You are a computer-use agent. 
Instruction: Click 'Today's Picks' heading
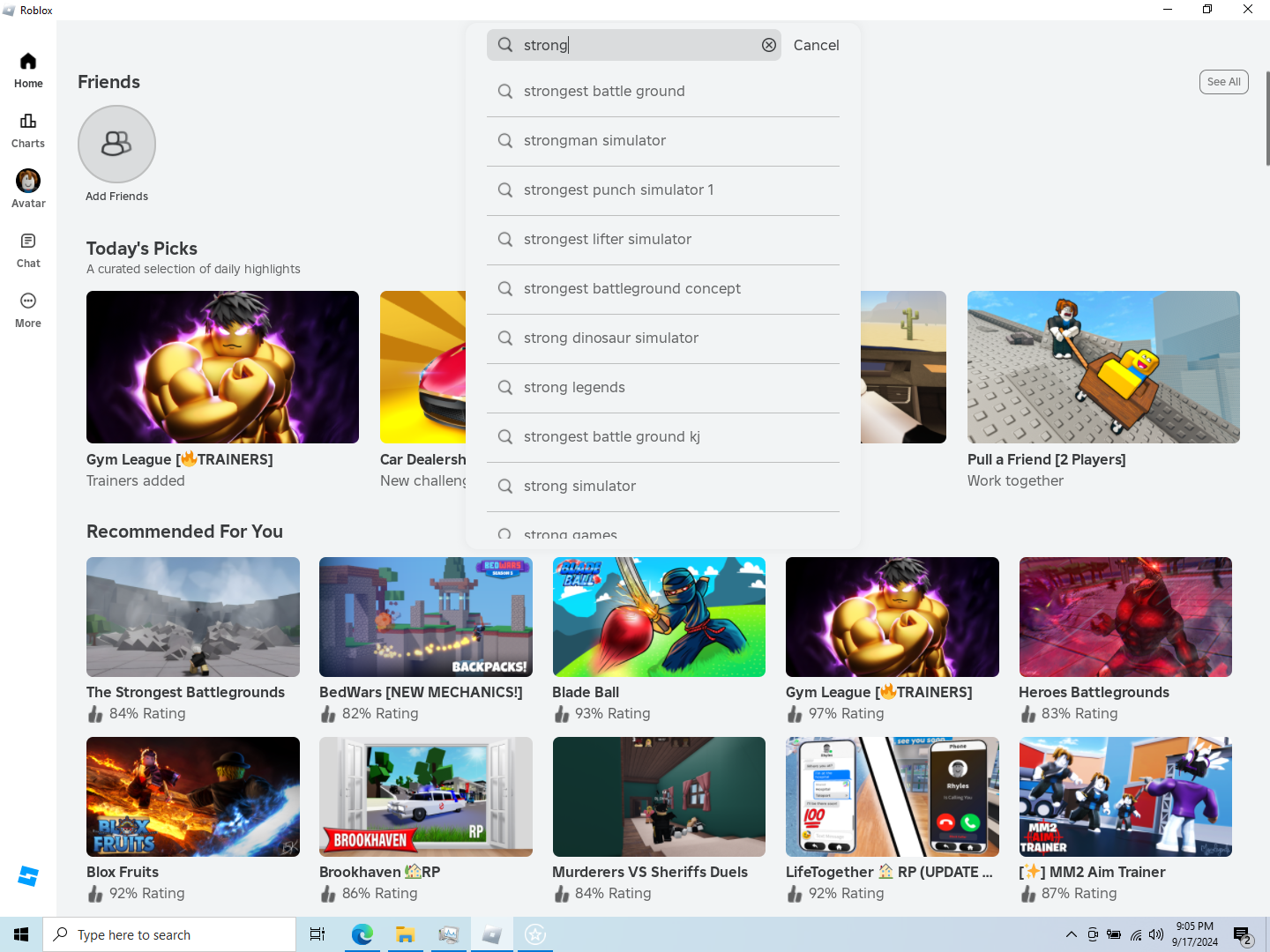click(x=142, y=249)
